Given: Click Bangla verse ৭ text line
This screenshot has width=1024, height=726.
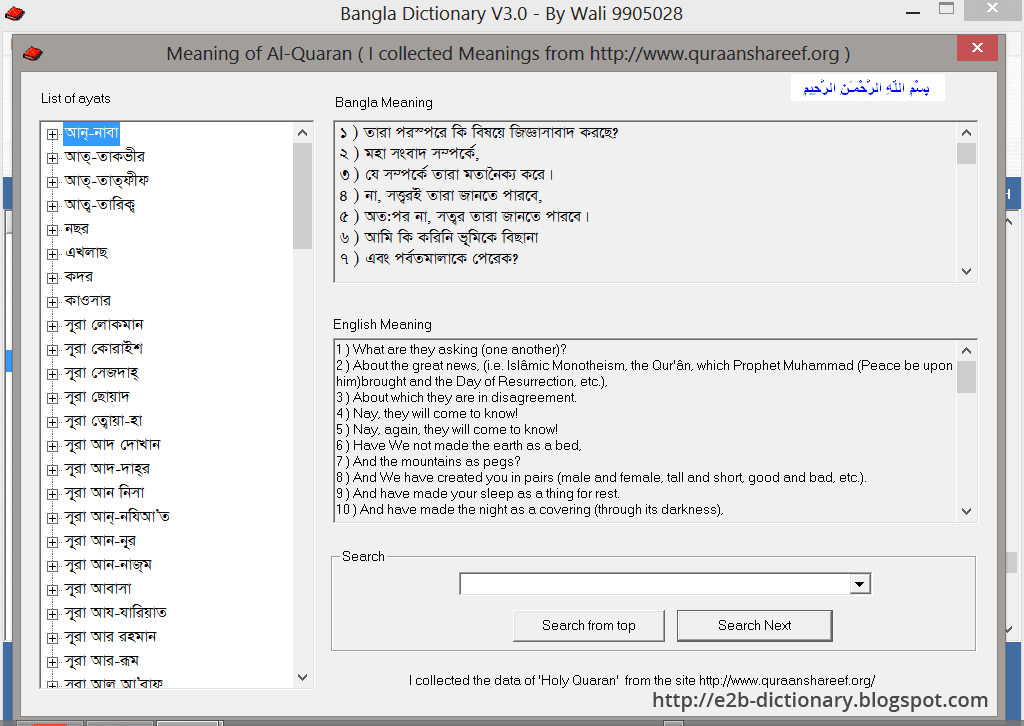Looking at the screenshot, I should 428,259.
